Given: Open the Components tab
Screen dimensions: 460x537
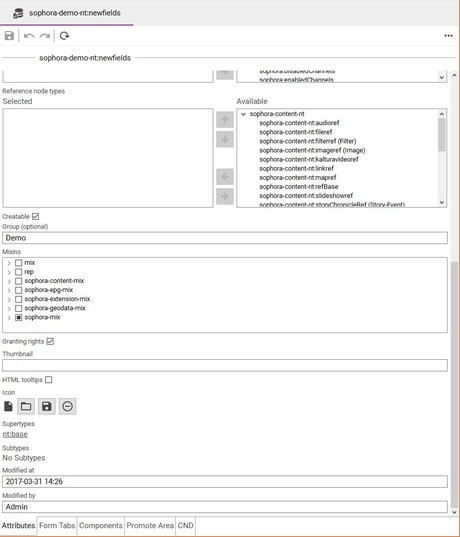Looking at the screenshot, I should coord(101,525).
